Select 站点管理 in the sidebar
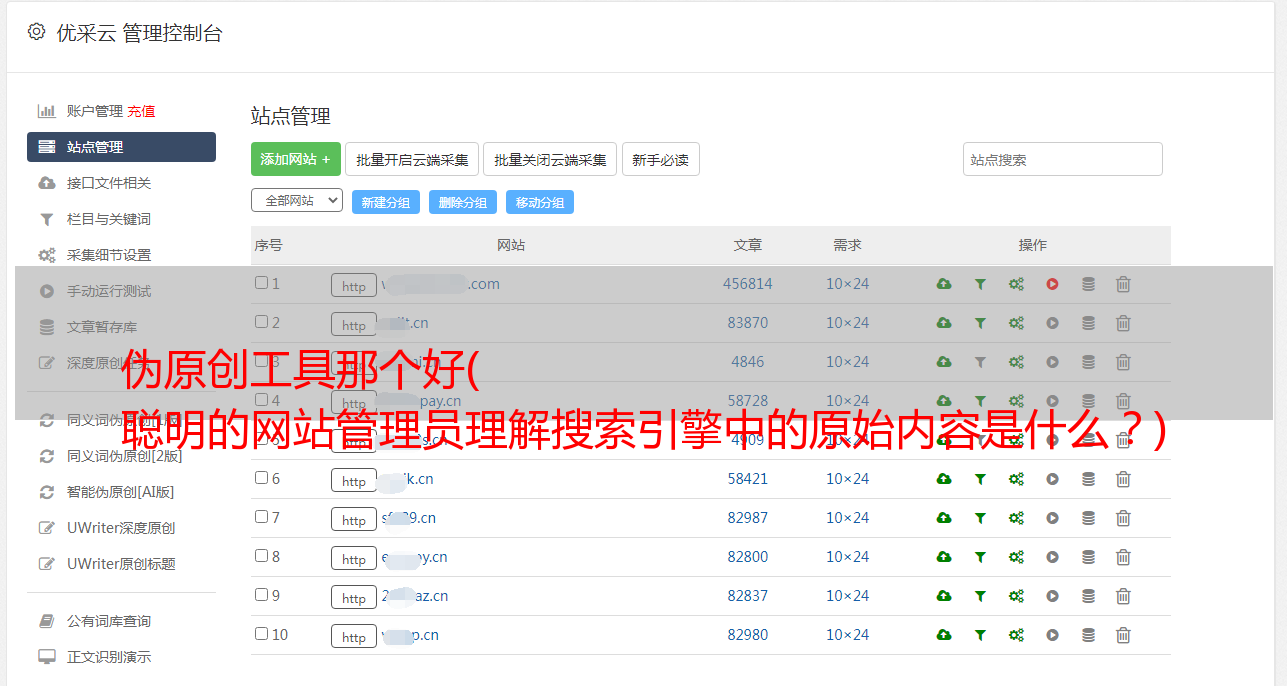This screenshot has height=686, width=1287. click(x=121, y=147)
